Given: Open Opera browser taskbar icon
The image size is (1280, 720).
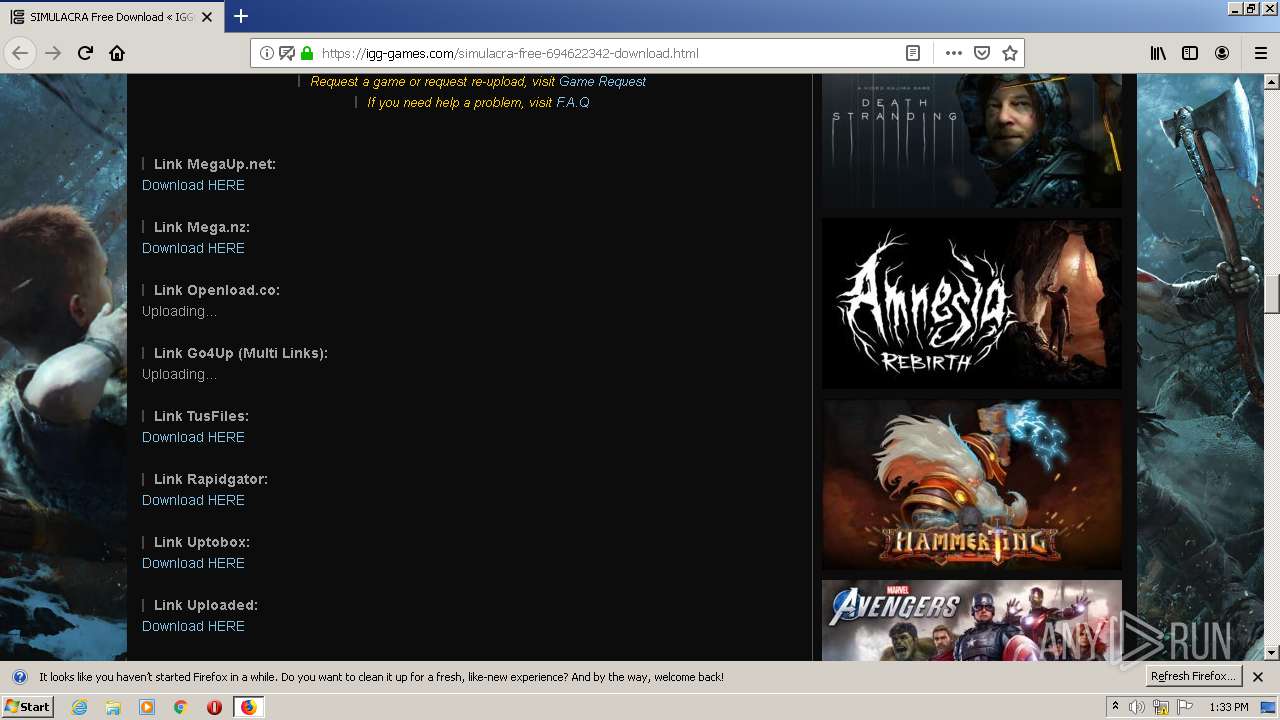Looking at the screenshot, I should [x=214, y=707].
